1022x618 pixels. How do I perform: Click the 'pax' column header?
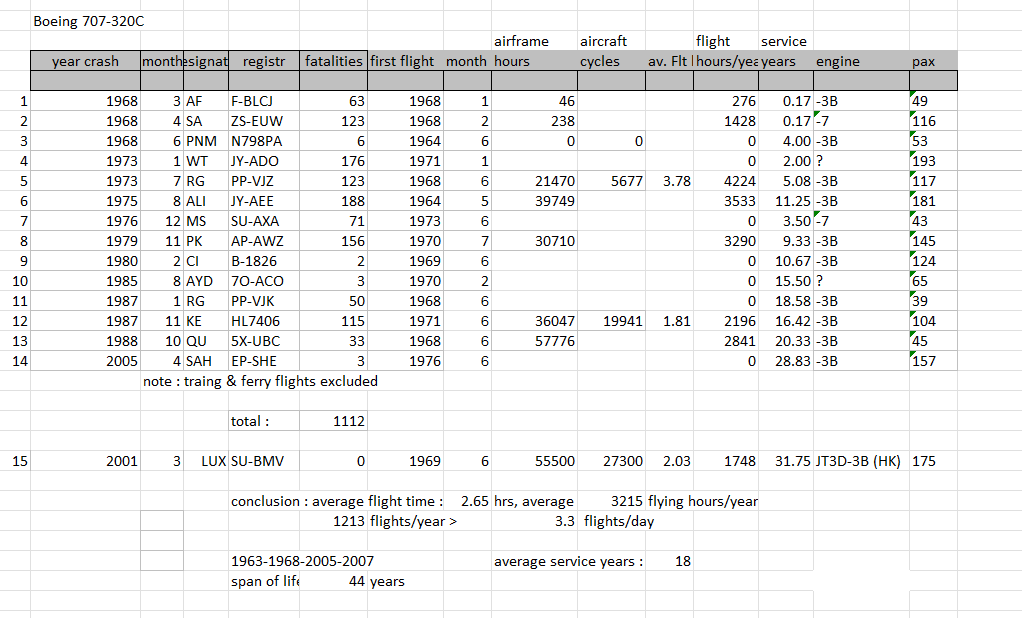coord(933,61)
